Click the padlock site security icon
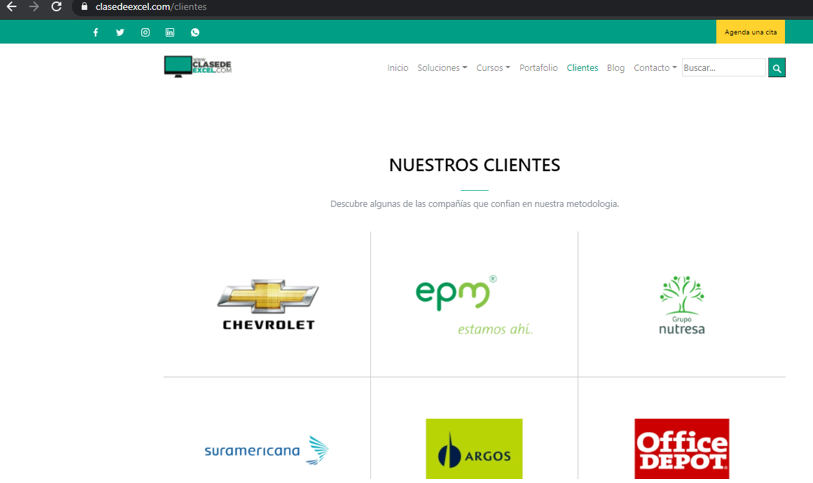 (84, 7)
